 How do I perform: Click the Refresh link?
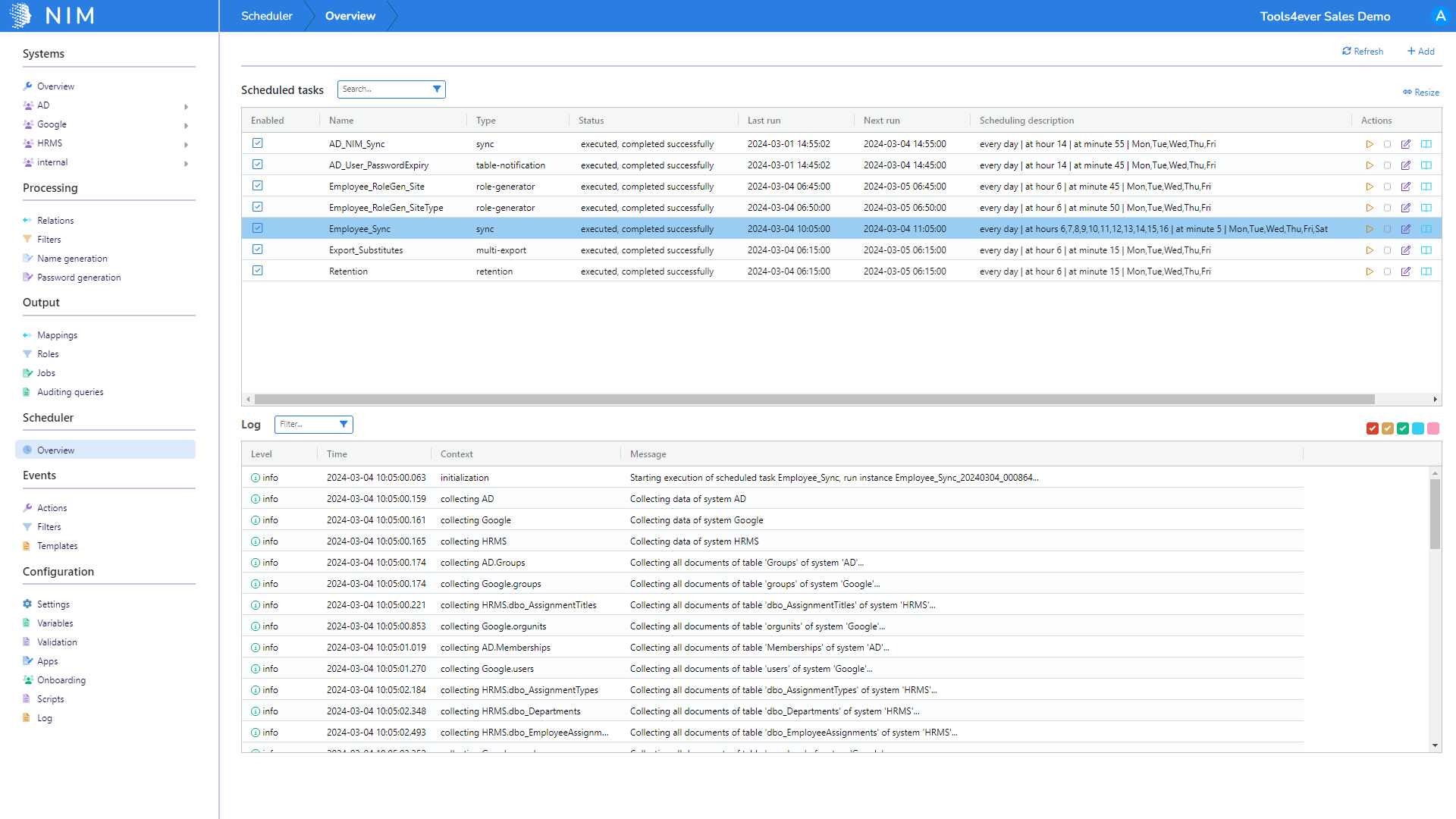pos(1363,52)
